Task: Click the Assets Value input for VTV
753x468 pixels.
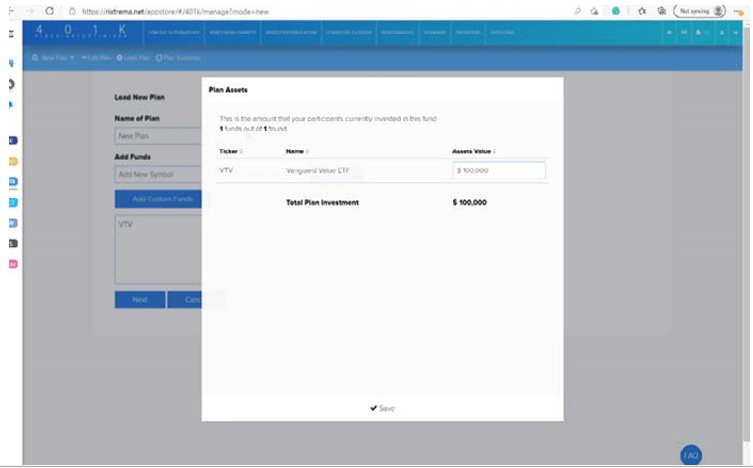Action: point(499,171)
